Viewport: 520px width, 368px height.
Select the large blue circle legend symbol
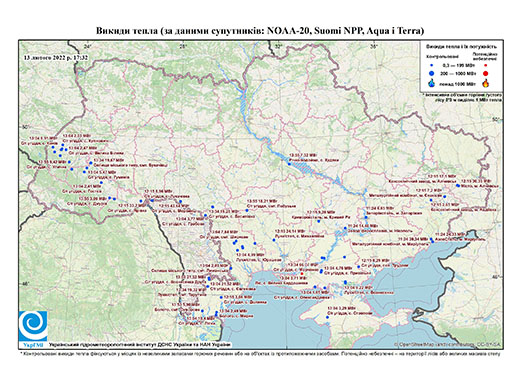coord(432,73)
